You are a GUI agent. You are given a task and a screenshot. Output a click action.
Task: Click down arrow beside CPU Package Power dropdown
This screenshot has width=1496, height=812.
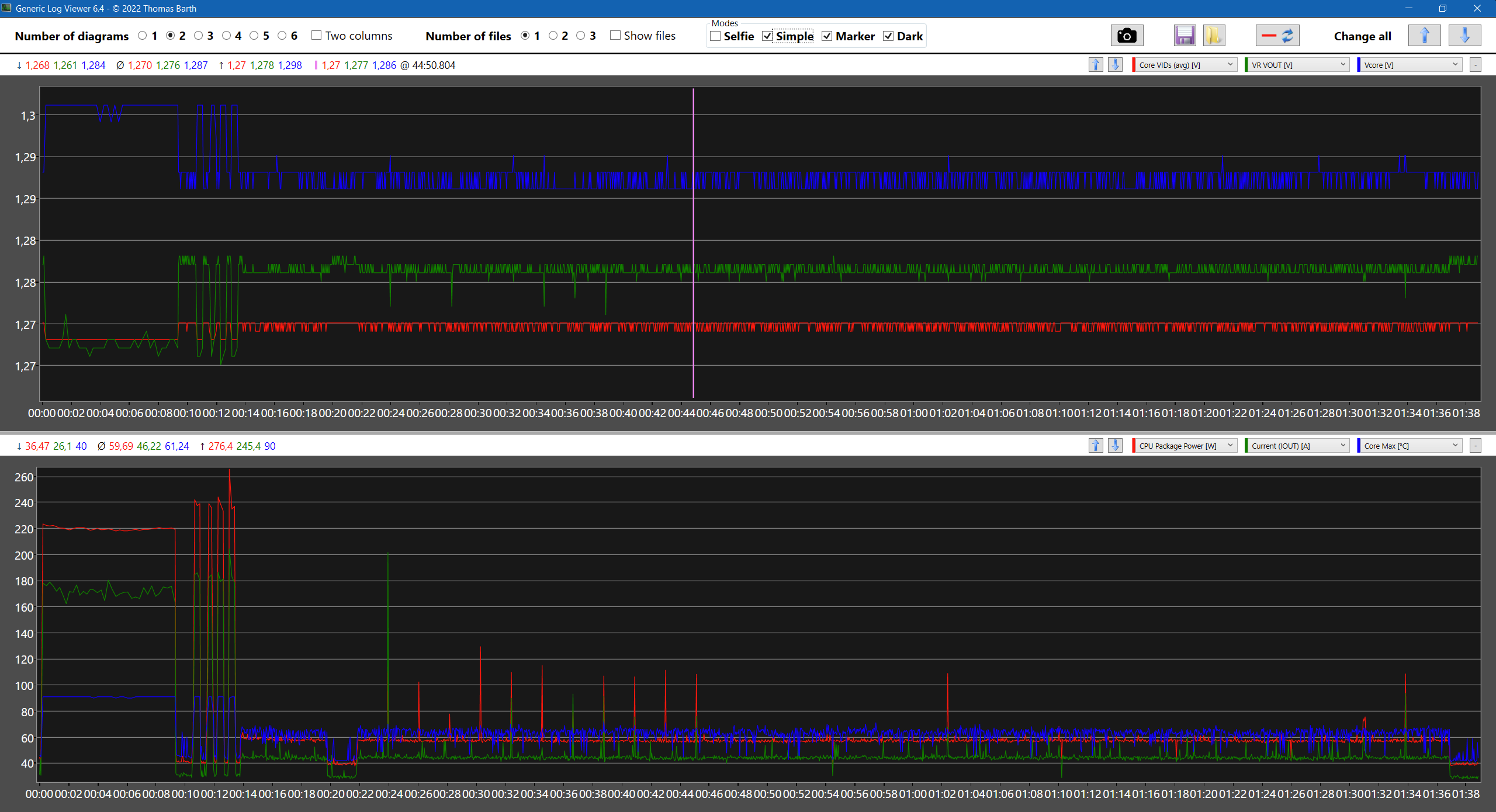1115,446
